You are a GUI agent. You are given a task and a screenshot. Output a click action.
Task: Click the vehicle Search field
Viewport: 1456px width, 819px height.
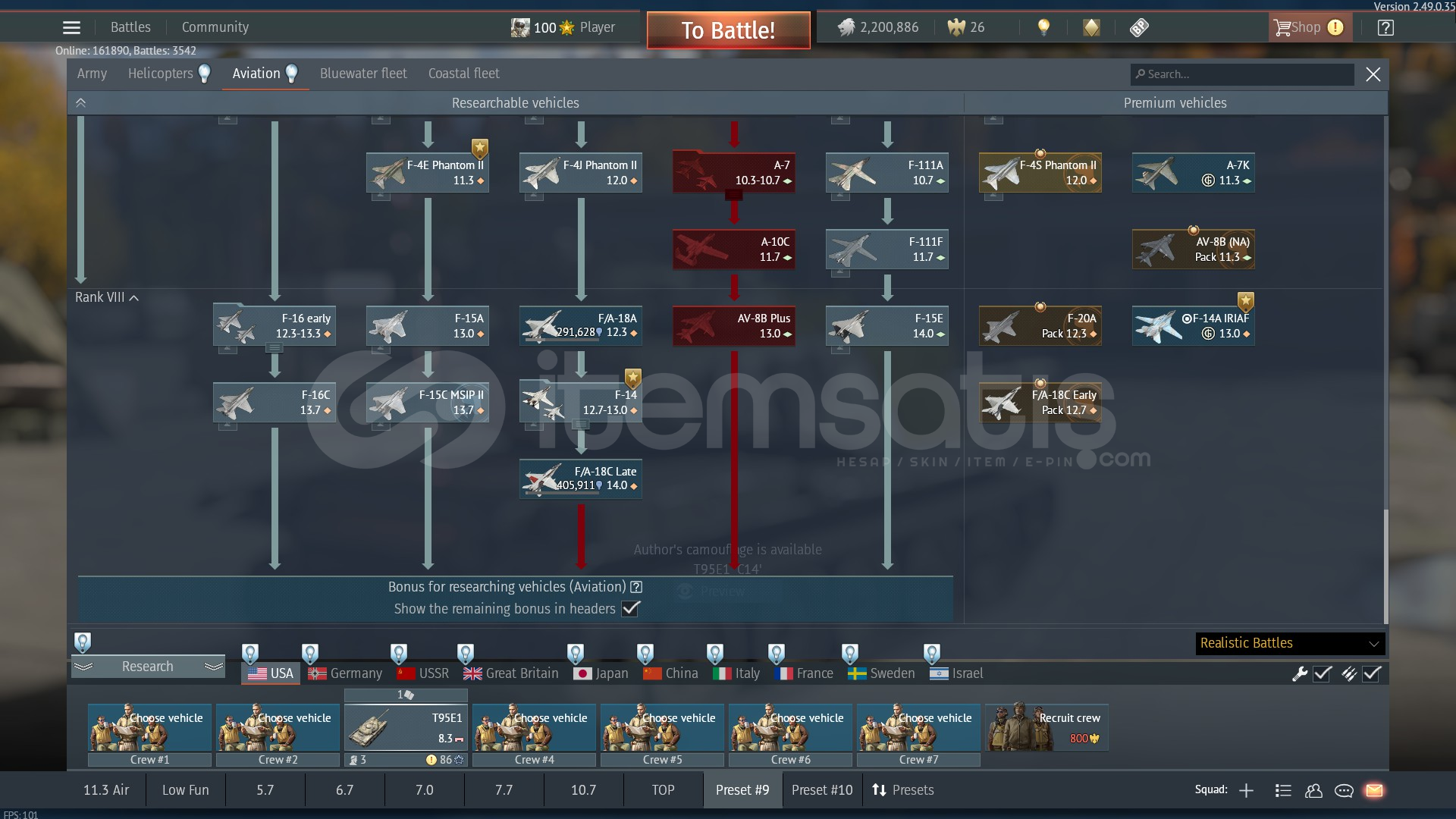click(1244, 74)
